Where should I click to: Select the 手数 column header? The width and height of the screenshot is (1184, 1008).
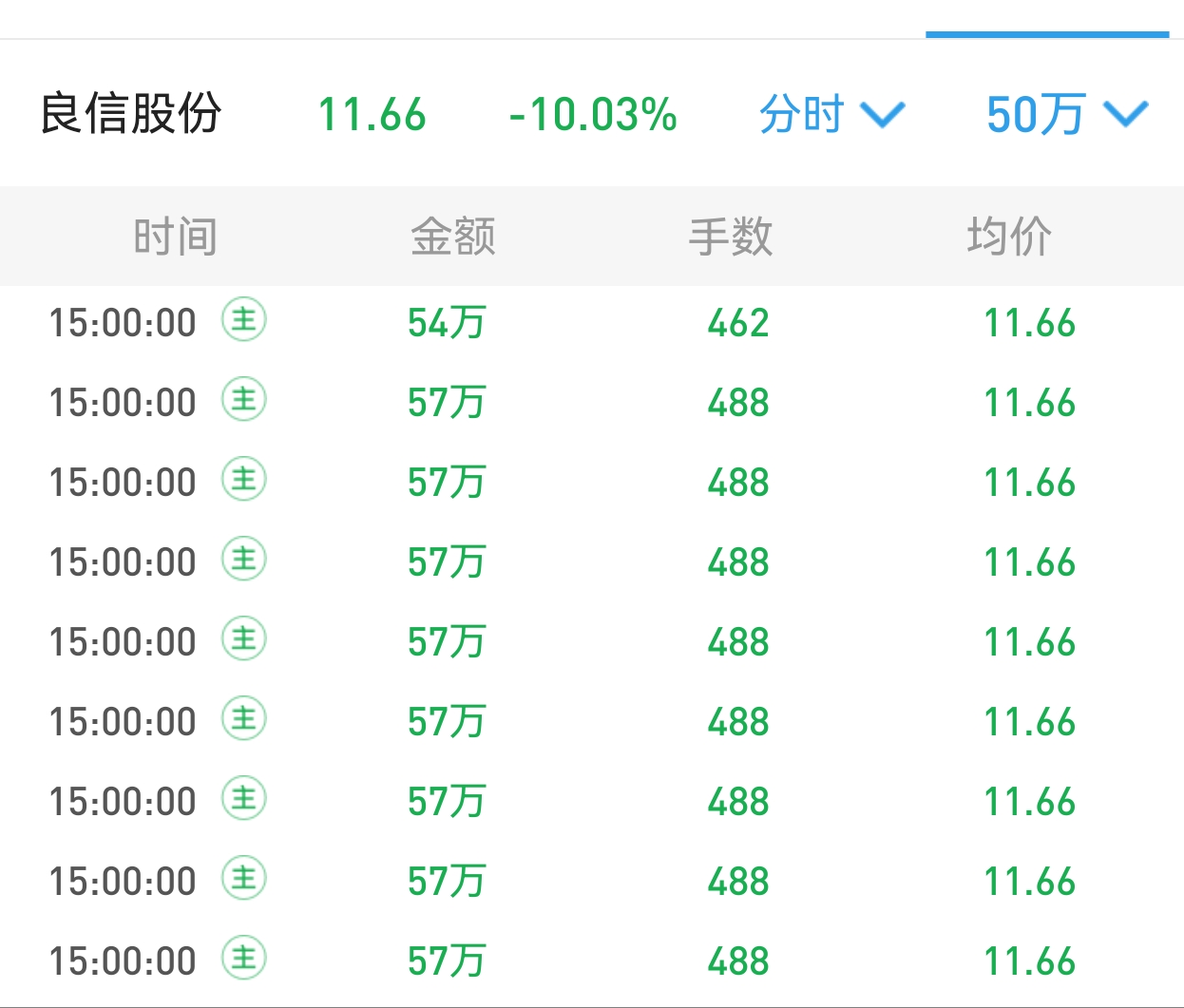(x=731, y=237)
